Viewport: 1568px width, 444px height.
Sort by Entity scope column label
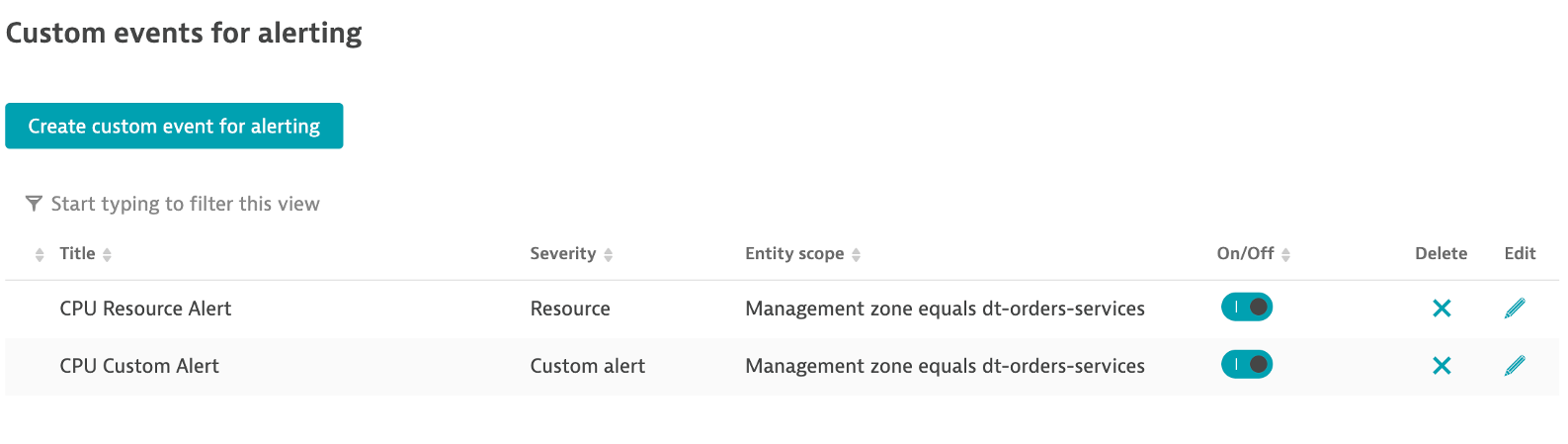coord(794,254)
